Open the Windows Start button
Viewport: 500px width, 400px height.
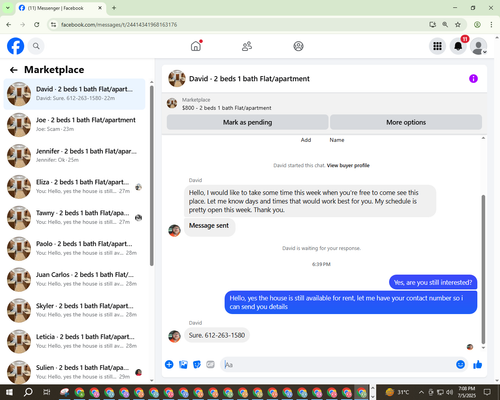(9, 392)
